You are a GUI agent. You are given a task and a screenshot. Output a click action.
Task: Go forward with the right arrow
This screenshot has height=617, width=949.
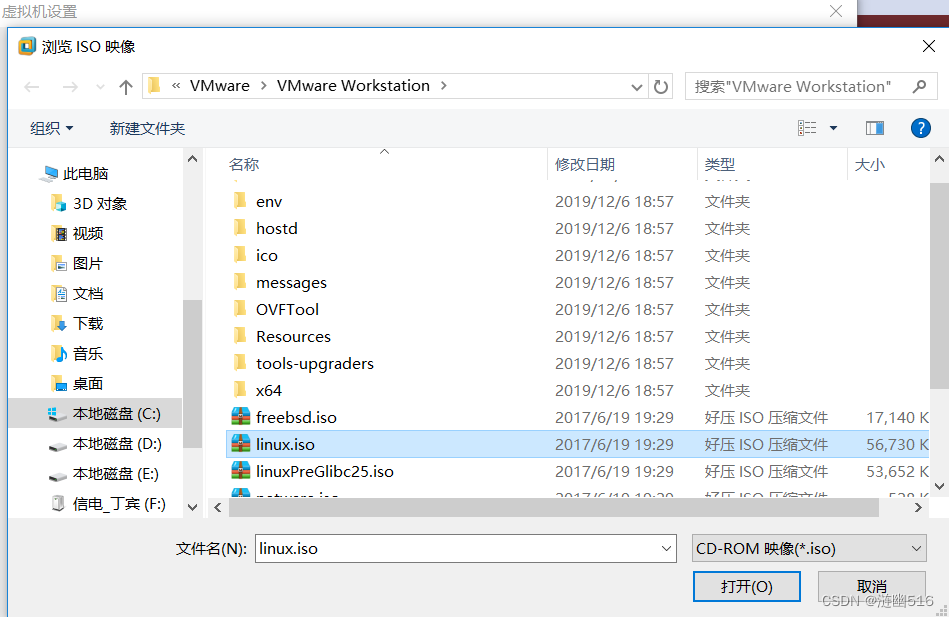(70, 87)
